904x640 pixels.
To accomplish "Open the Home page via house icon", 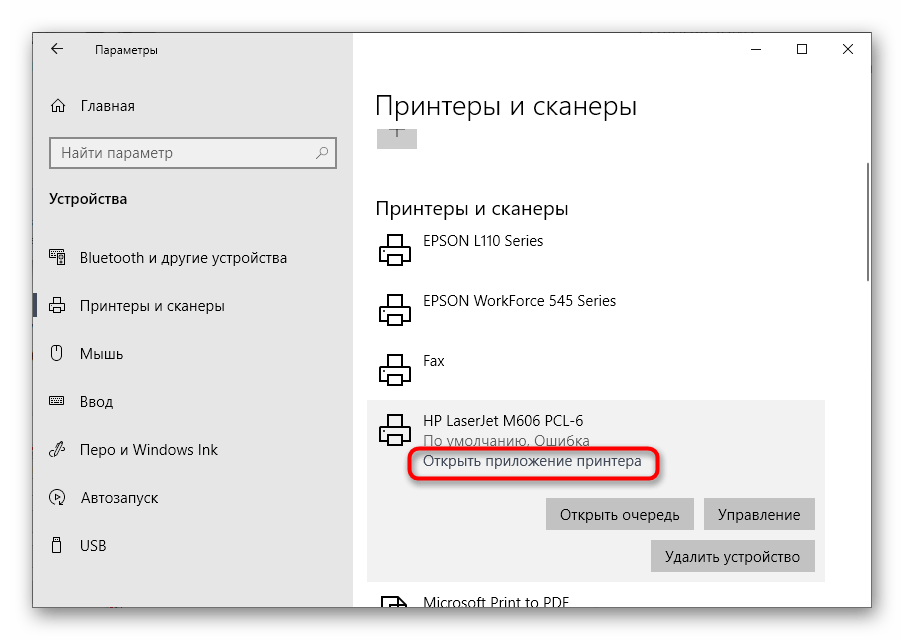I will pos(59,106).
